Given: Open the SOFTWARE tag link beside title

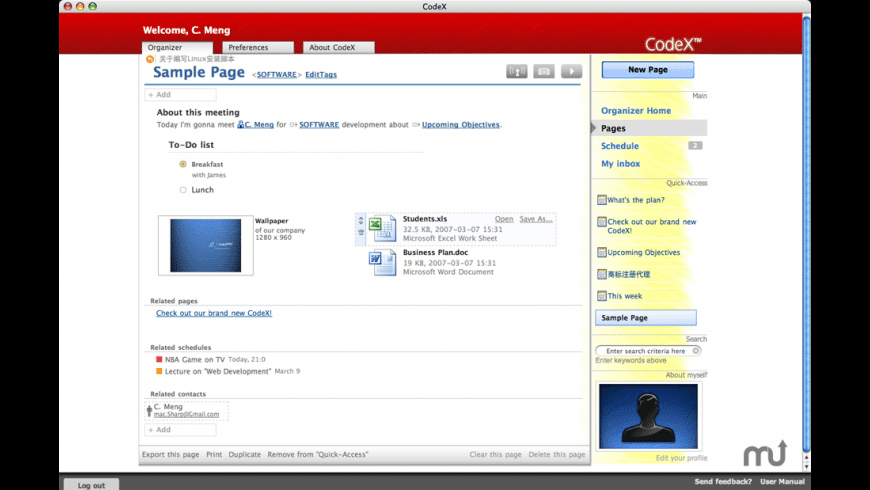Looking at the screenshot, I should 276,74.
